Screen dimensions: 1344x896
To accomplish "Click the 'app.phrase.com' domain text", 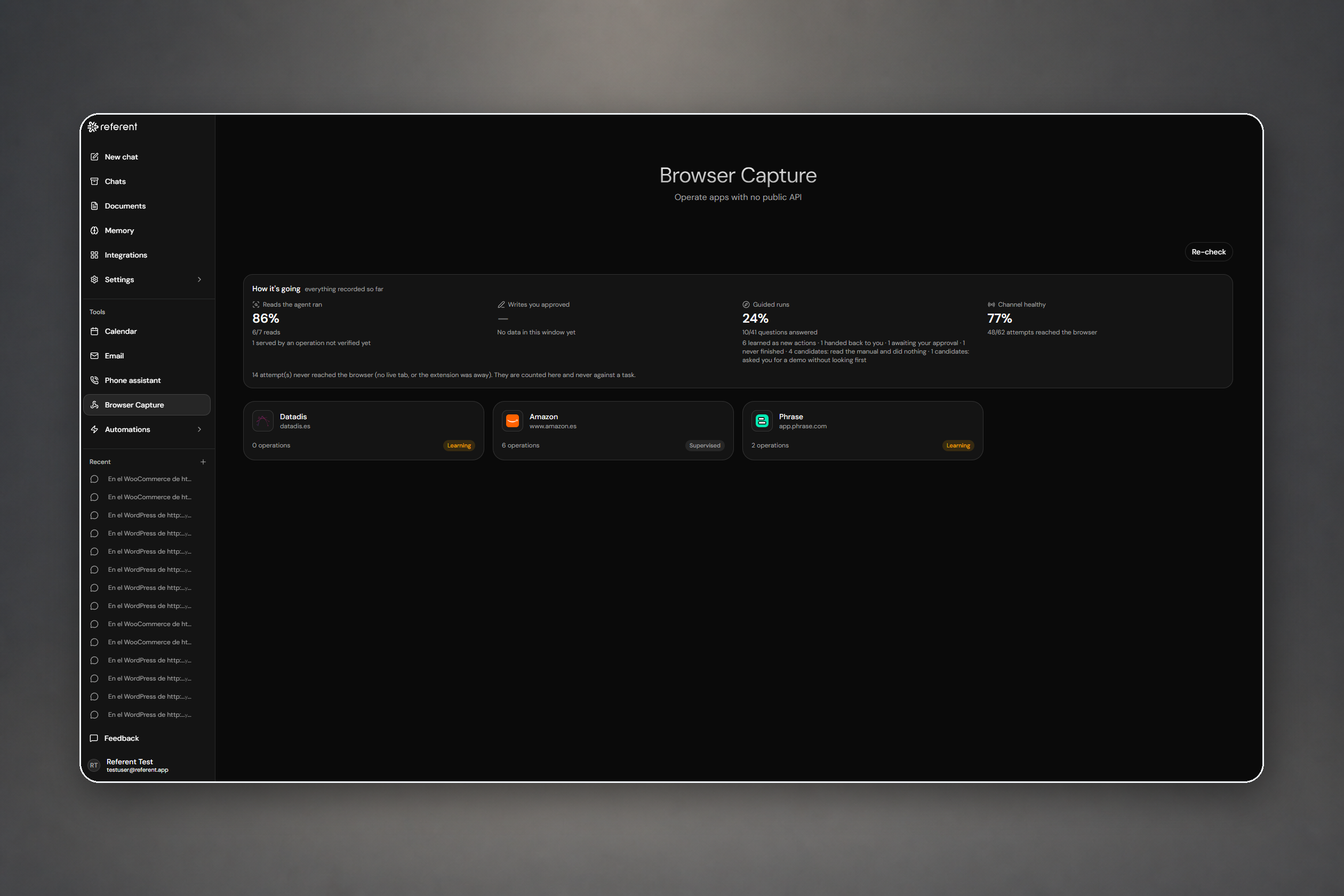I will point(802,426).
